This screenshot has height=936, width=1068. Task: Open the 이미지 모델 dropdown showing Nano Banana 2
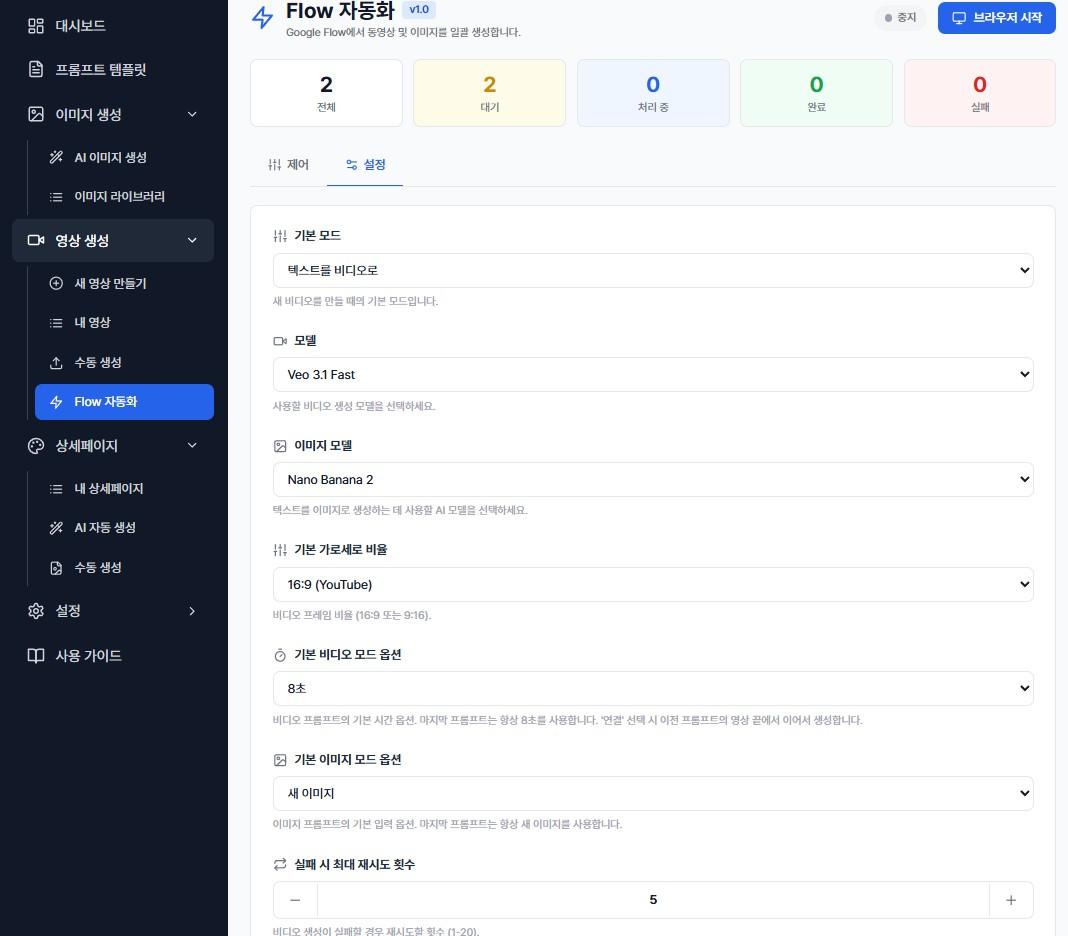pyautogui.click(x=653, y=480)
